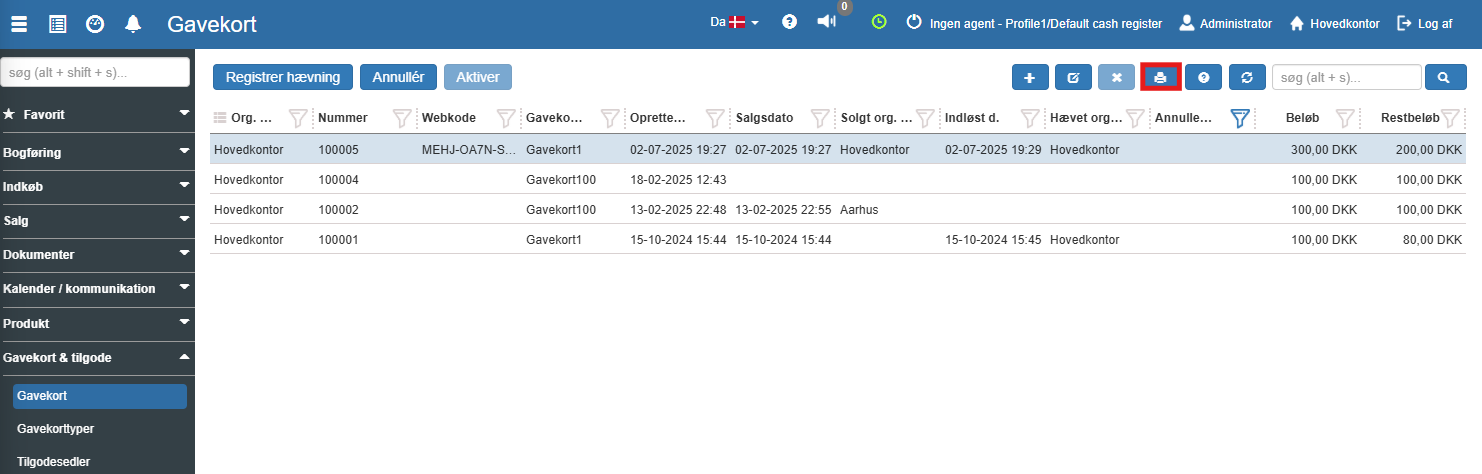Viewport: 1482px width, 474px height.
Task: Click the 18-02-2025 12:43 created date
Action: click(x=678, y=180)
